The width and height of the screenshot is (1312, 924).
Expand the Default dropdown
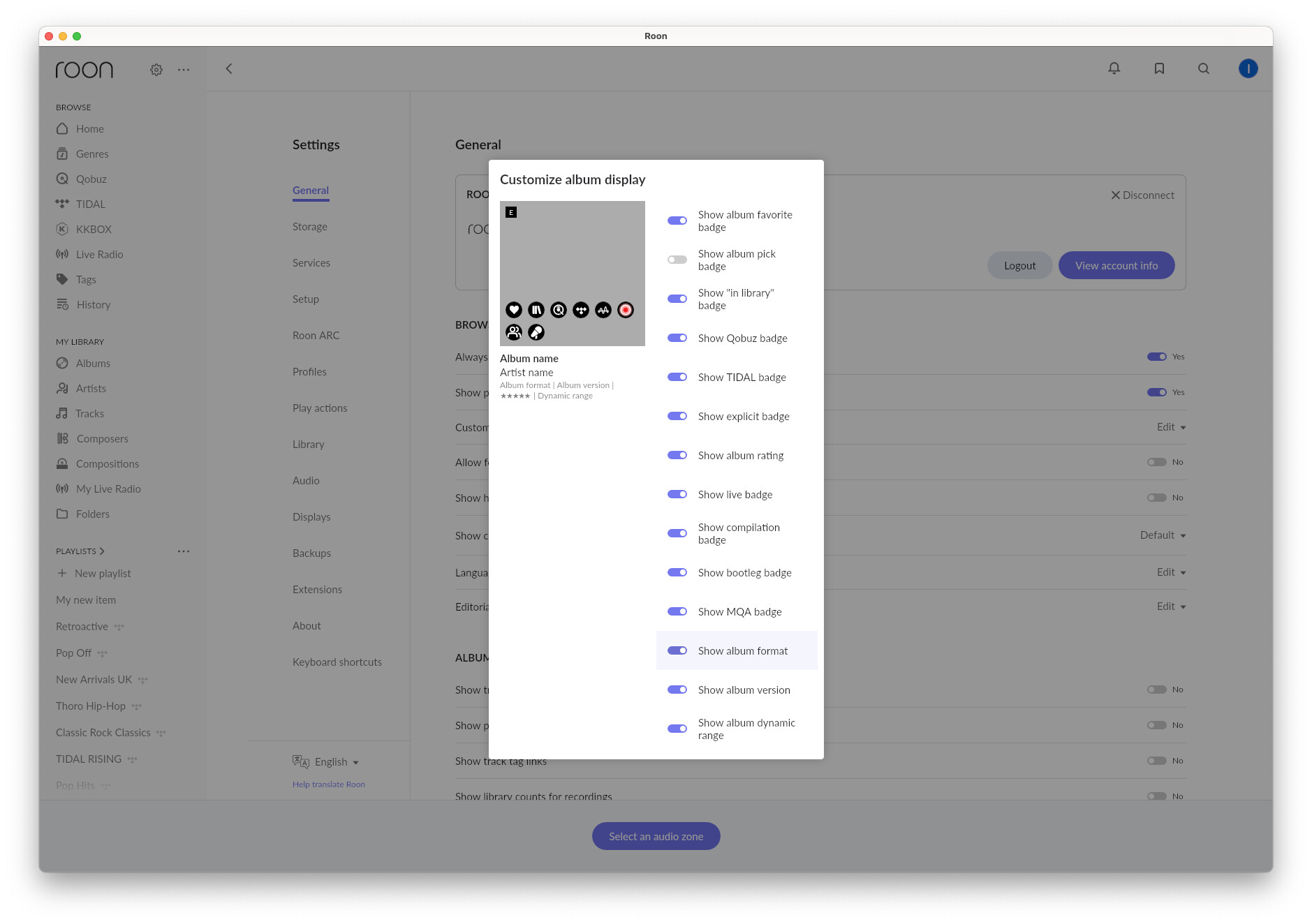(x=1163, y=535)
